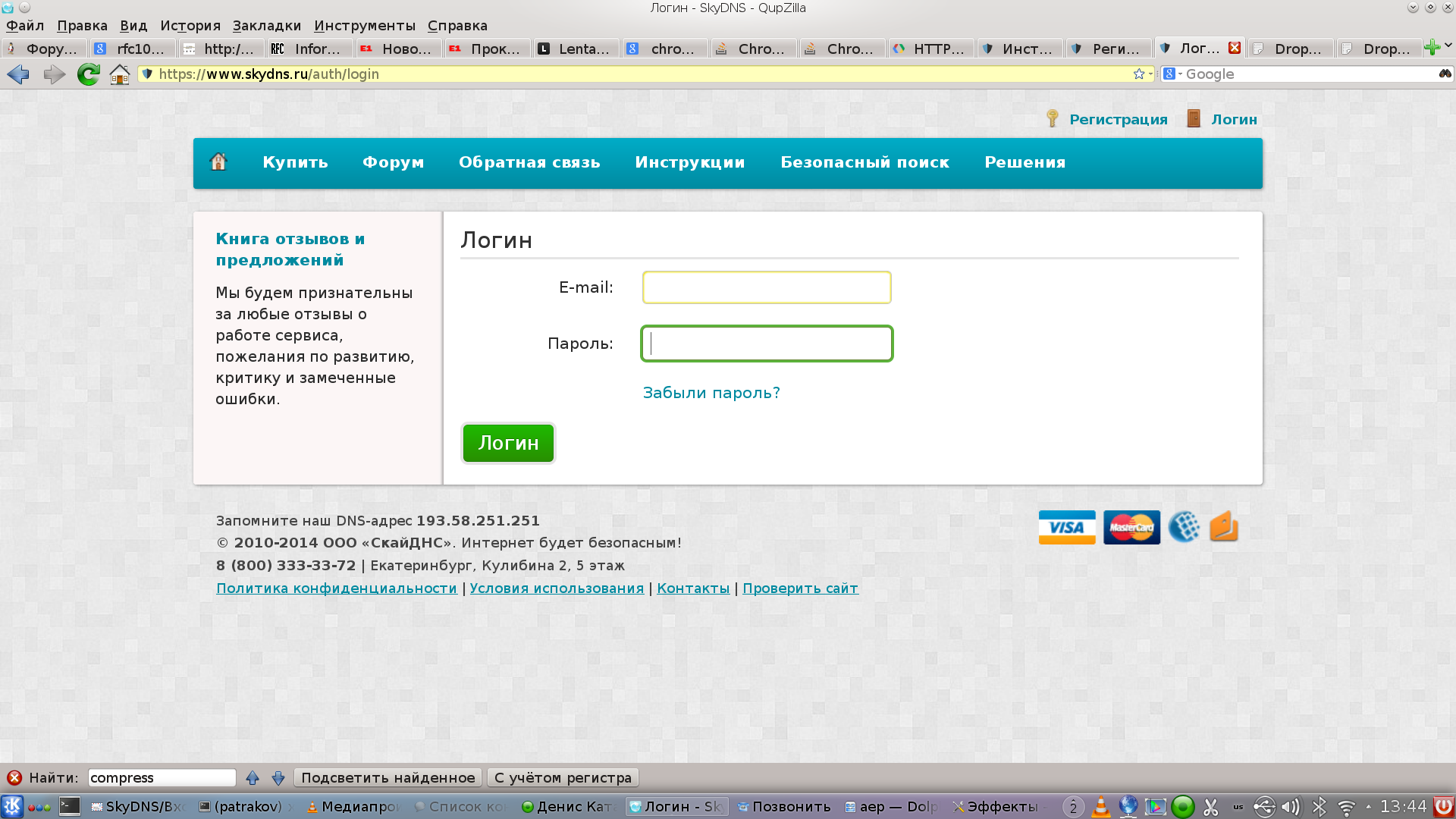Click the binoculars search icon
This screenshot has width=1456, height=819.
pos(1445,74)
